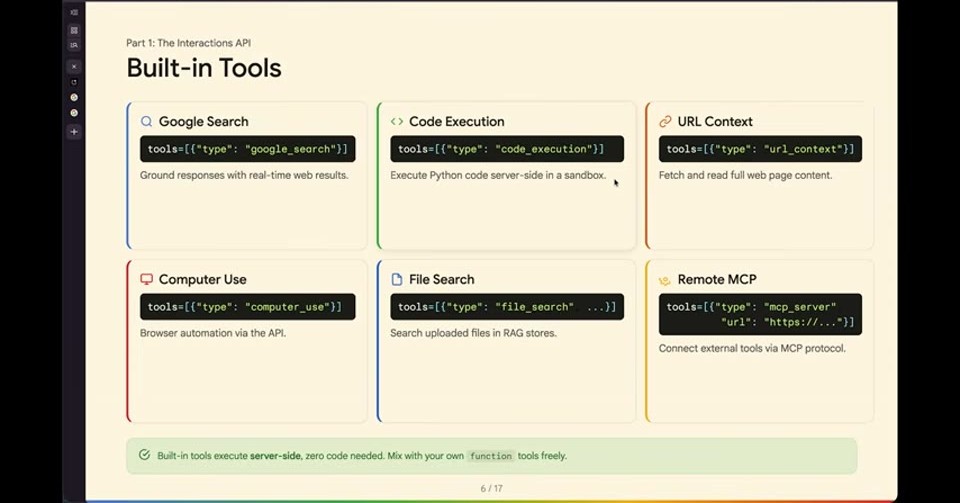Open the second round tab icon in sidebar
This screenshot has width=960, height=503.
click(74, 113)
